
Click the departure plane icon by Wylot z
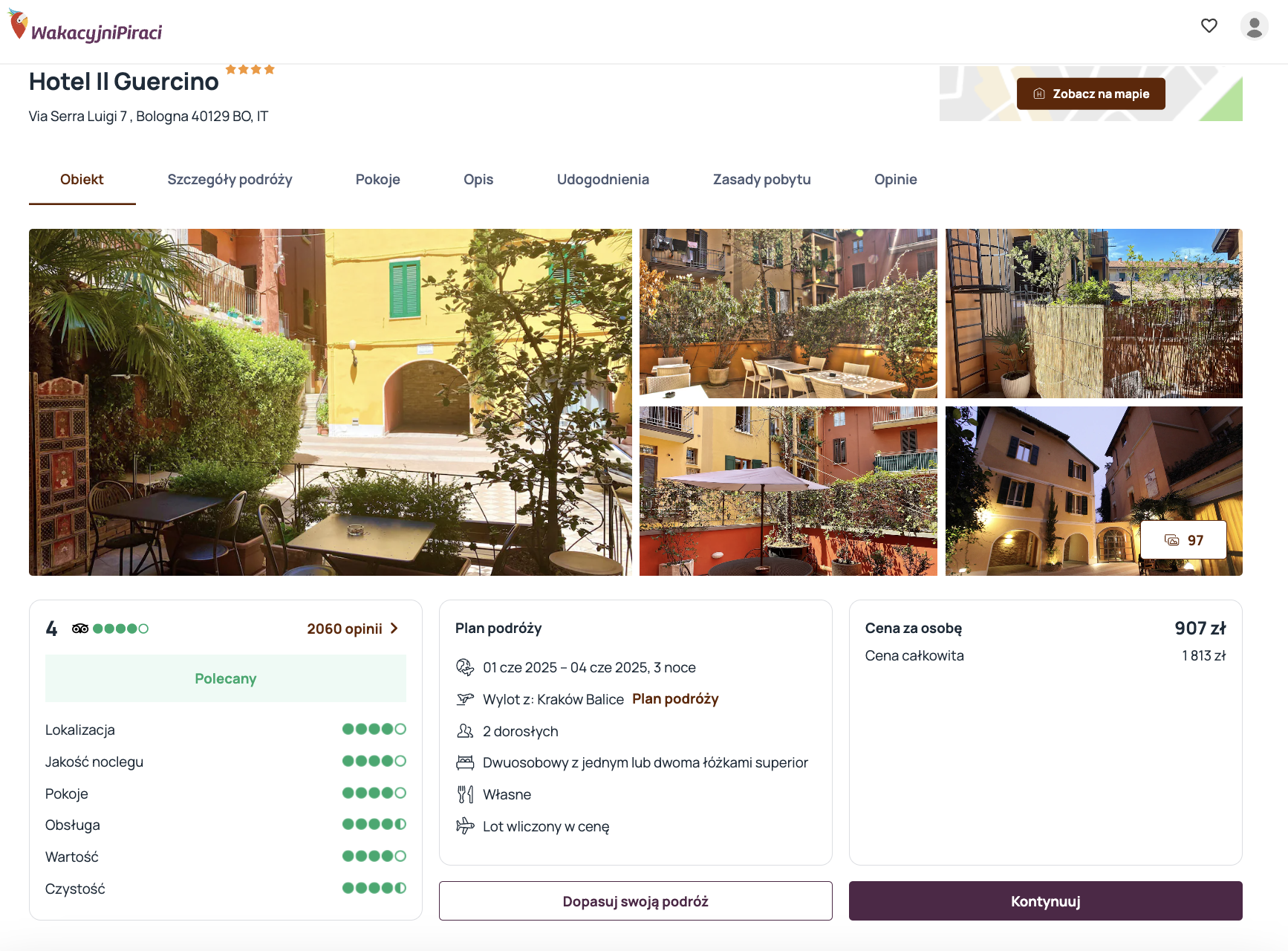pyautogui.click(x=465, y=699)
